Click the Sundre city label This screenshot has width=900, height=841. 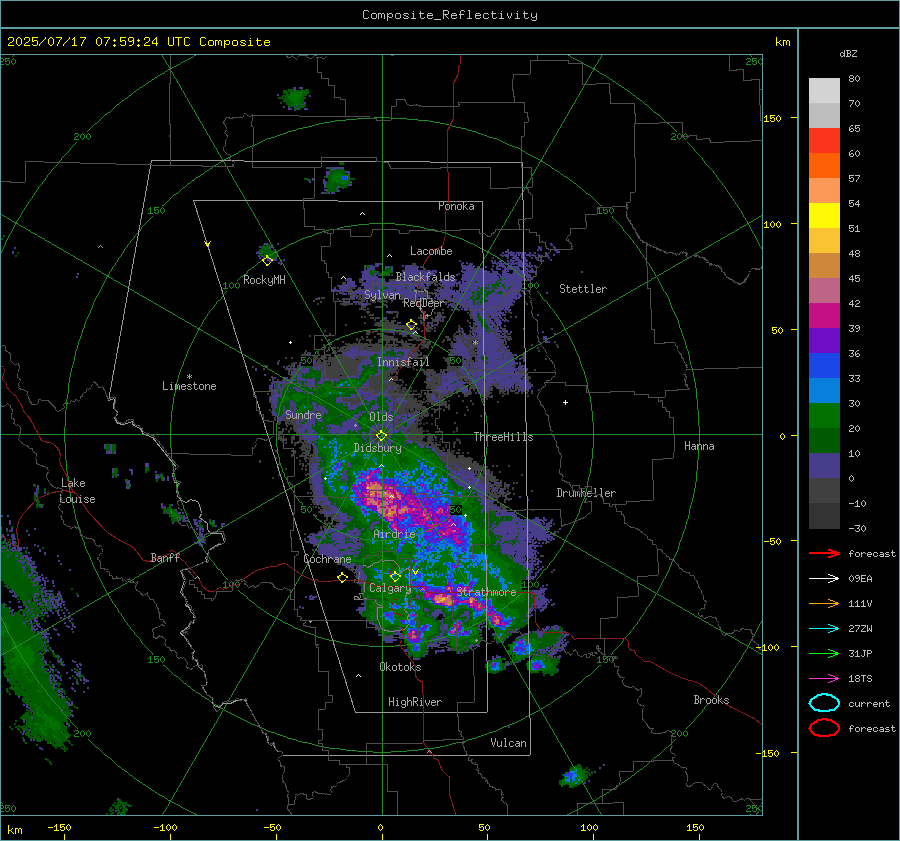[303, 414]
